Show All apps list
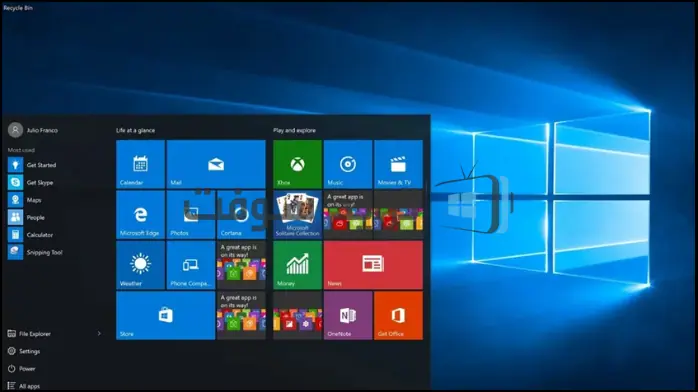Viewport: 698px width, 392px height. click(x=24, y=386)
